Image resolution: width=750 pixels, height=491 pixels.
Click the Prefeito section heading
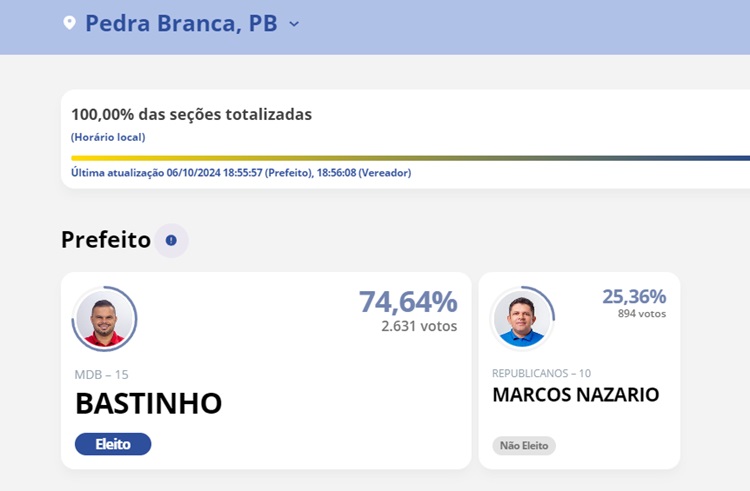[105, 240]
